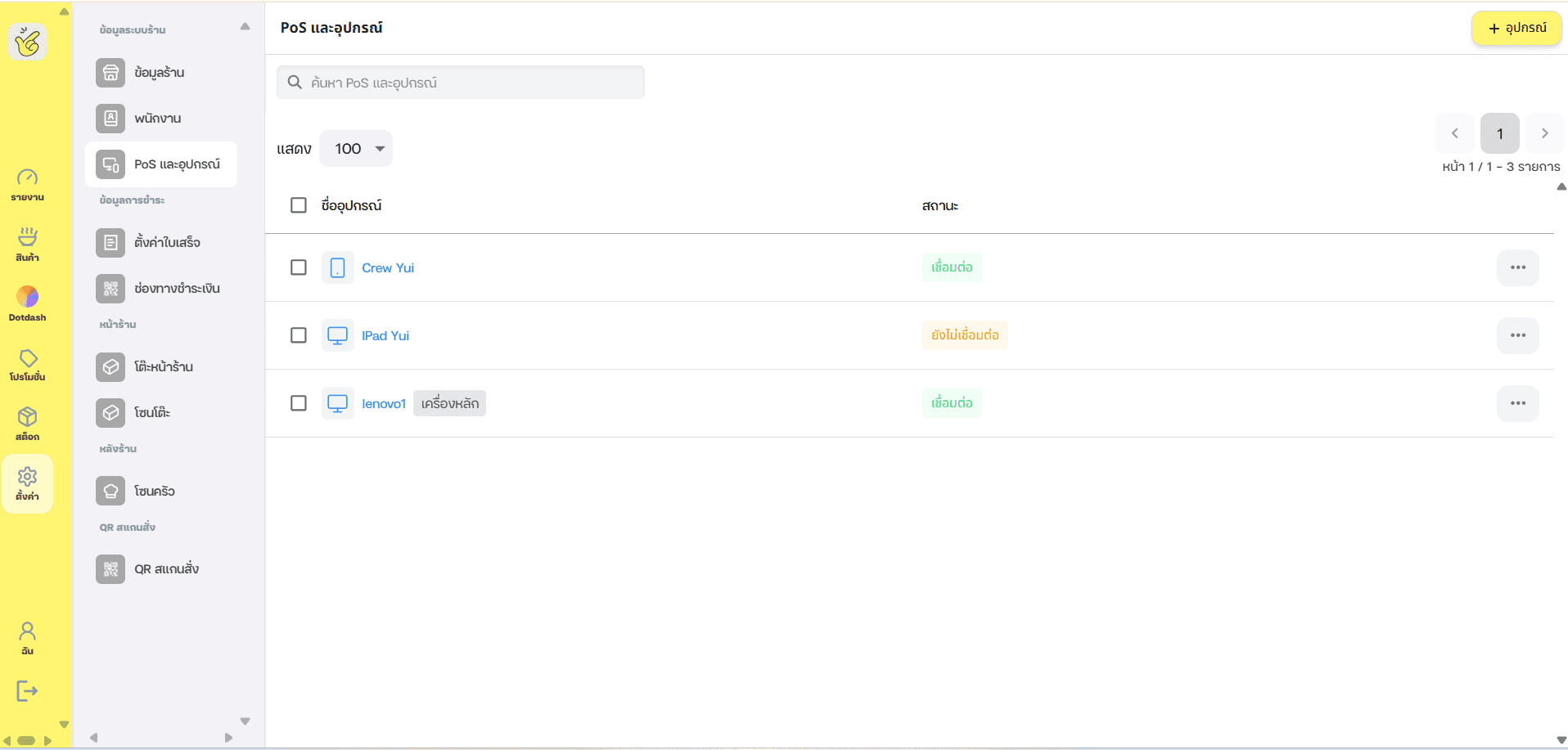Click the + อุปกรณ์ add device button
This screenshot has height=750, width=1568.
1516,29
